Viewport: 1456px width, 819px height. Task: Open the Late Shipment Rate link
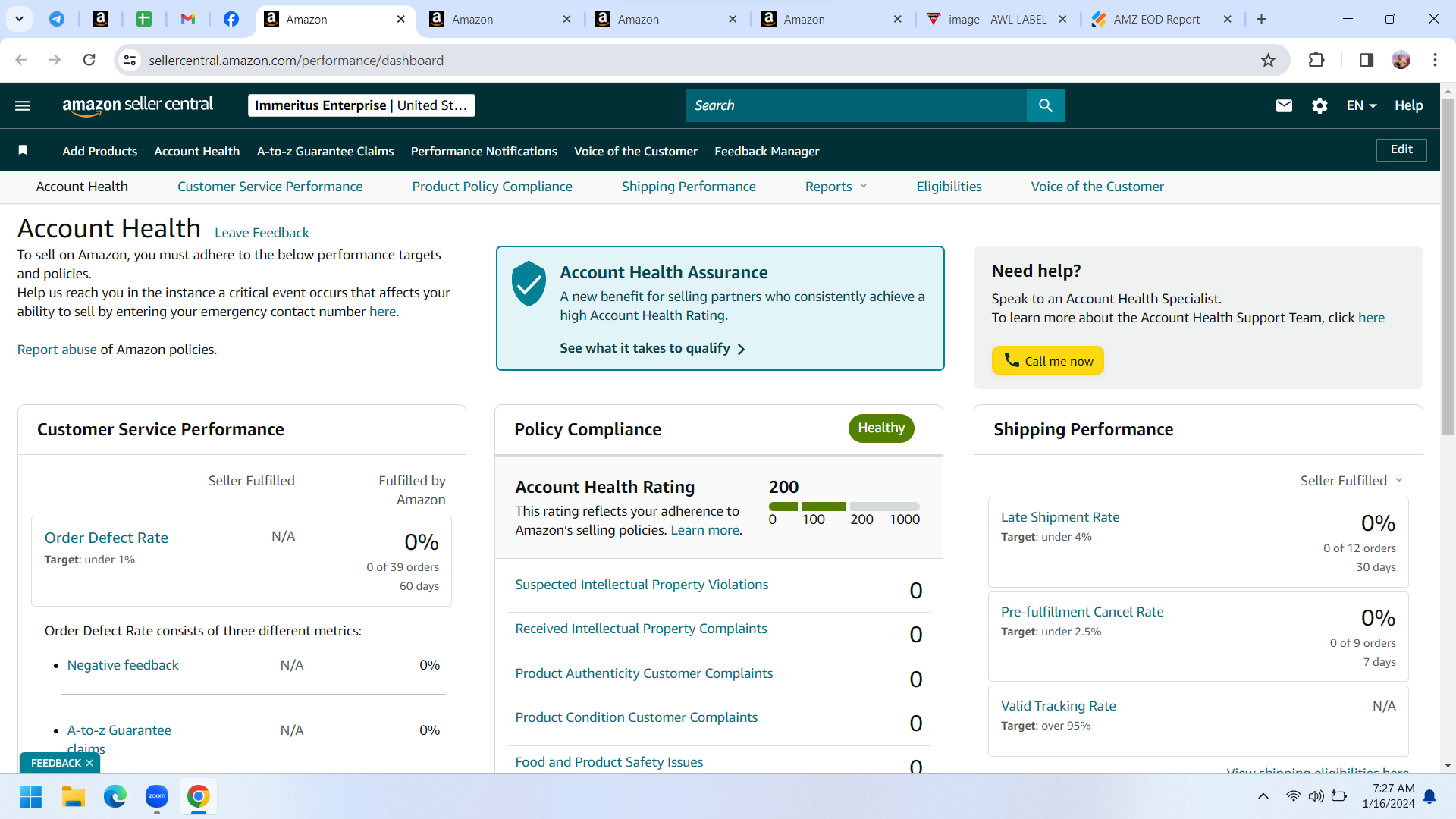click(1060, 517)
